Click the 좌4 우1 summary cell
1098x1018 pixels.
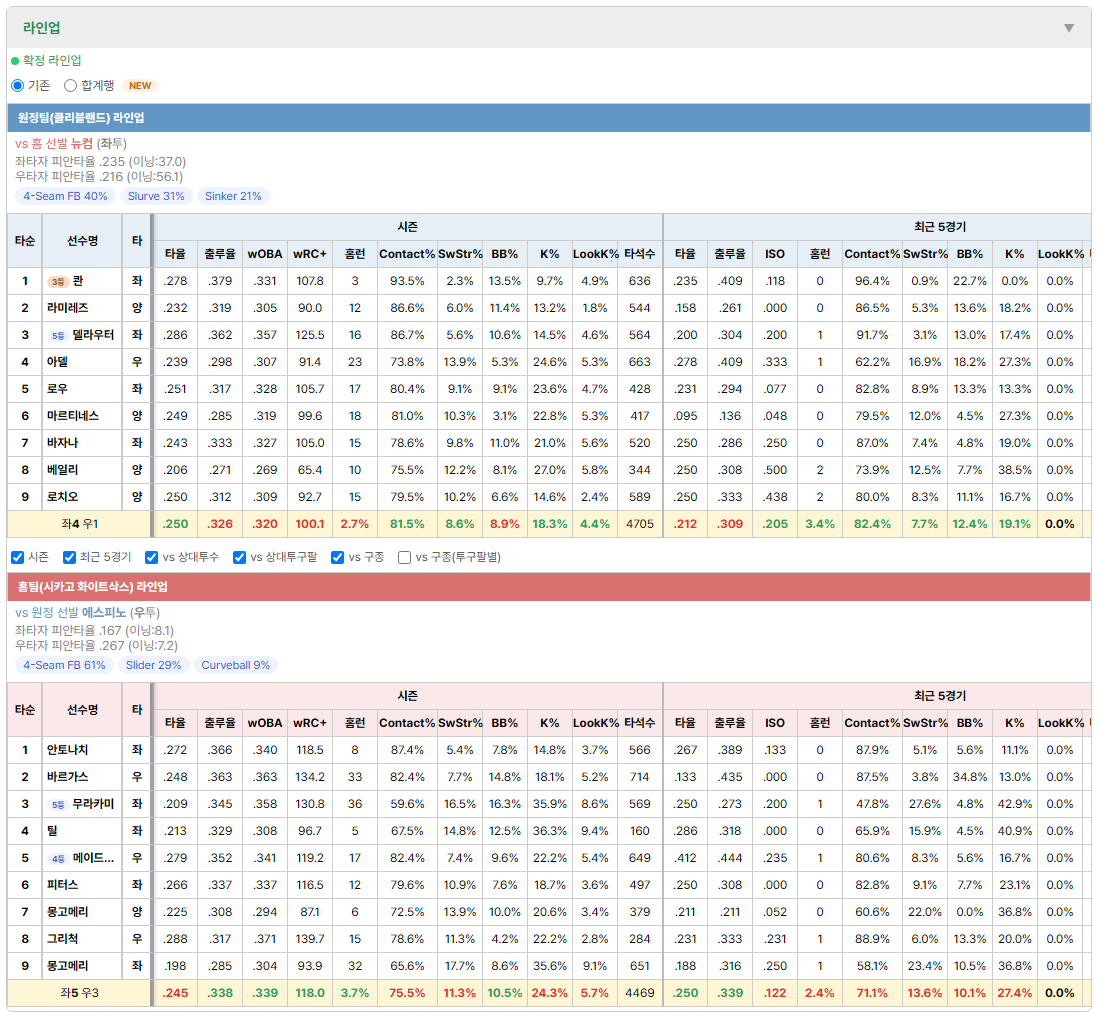79,524
